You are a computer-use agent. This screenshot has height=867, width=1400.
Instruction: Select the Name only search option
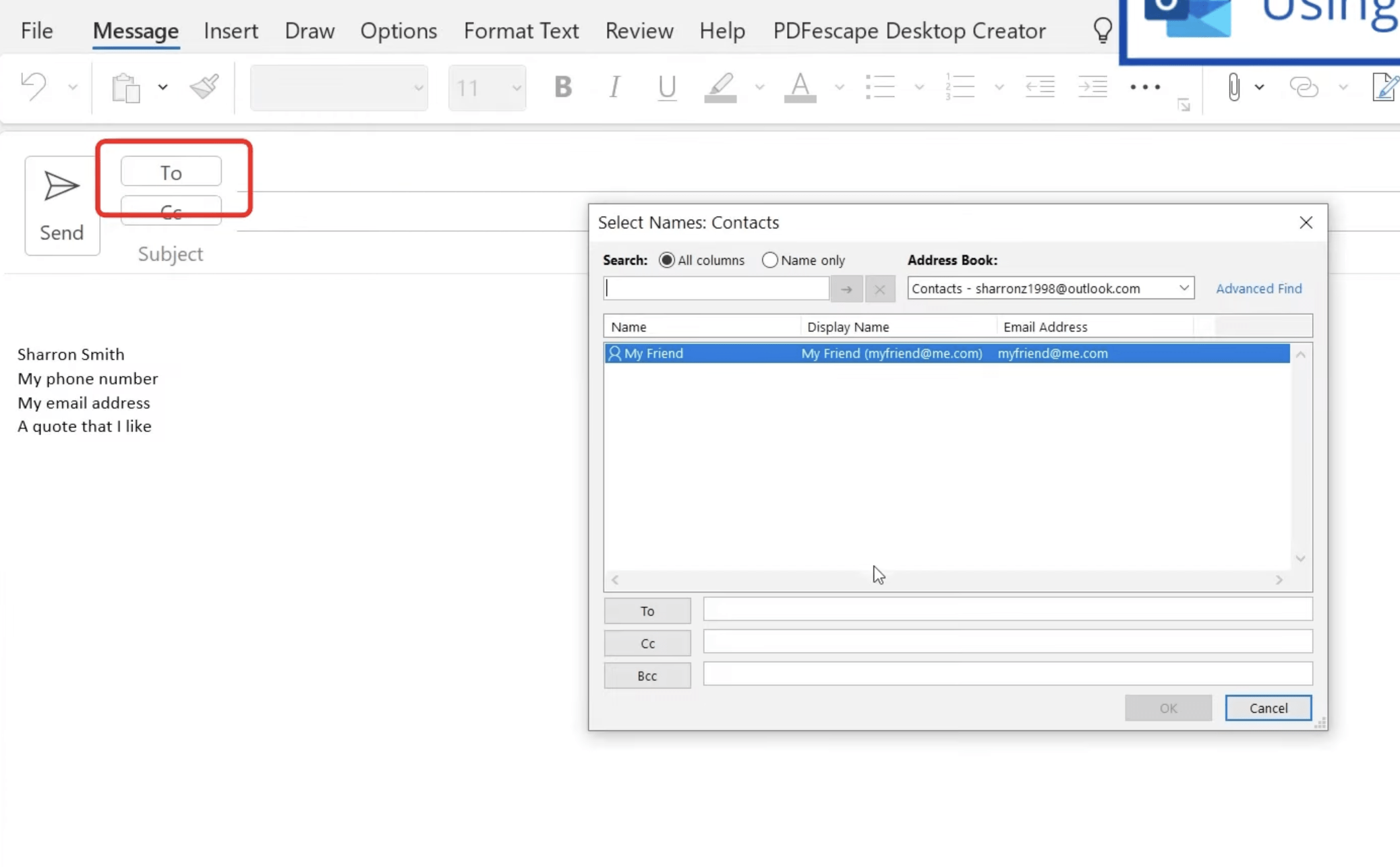click(803, 260)
